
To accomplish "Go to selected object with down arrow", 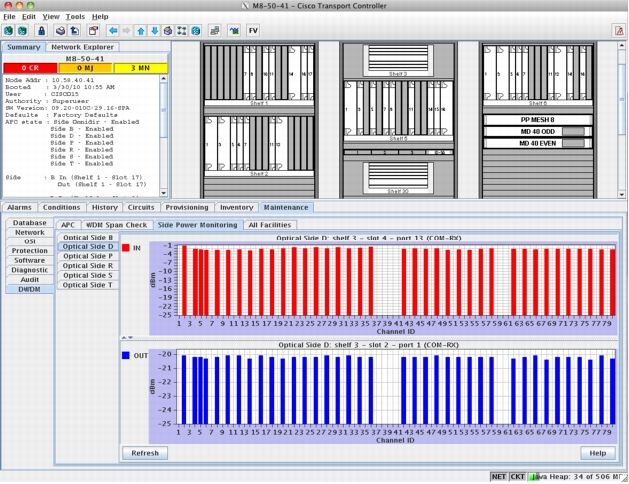I will tap(154, 30).
